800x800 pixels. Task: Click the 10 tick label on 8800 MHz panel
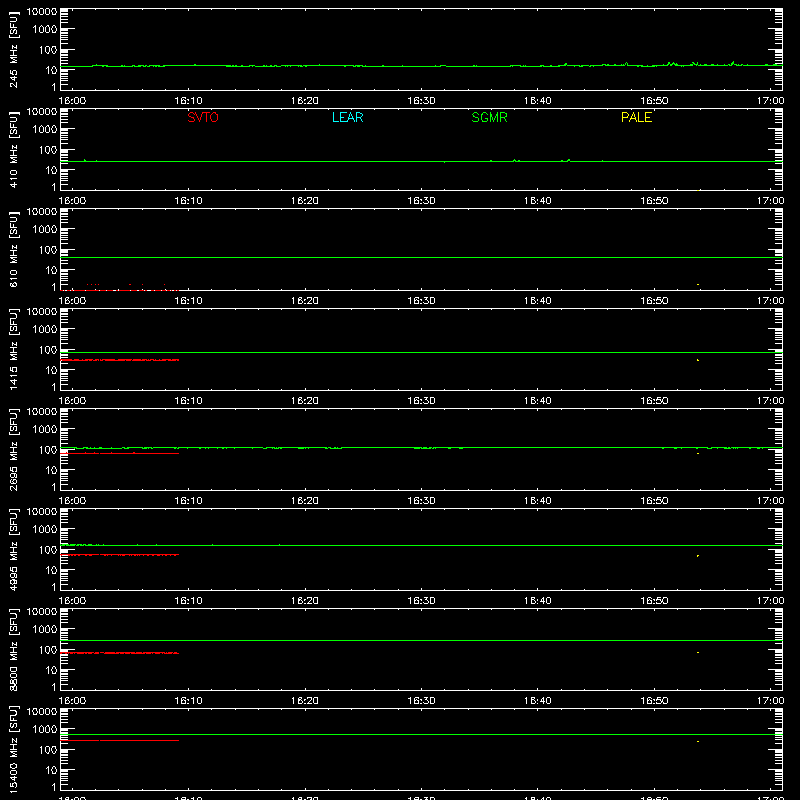[x=51, y=670]
